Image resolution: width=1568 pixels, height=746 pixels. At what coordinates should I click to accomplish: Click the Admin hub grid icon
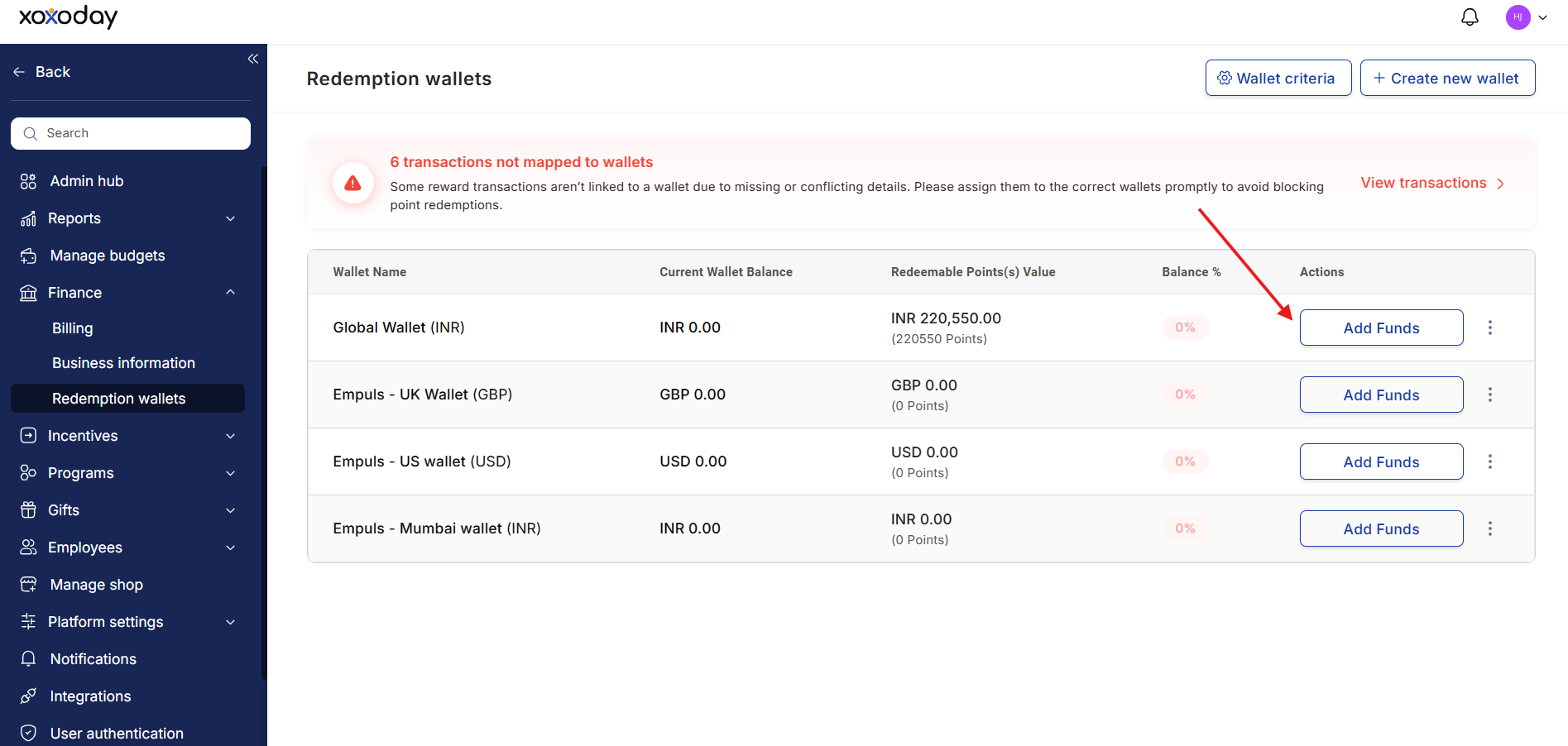click(x=28, y=181)
